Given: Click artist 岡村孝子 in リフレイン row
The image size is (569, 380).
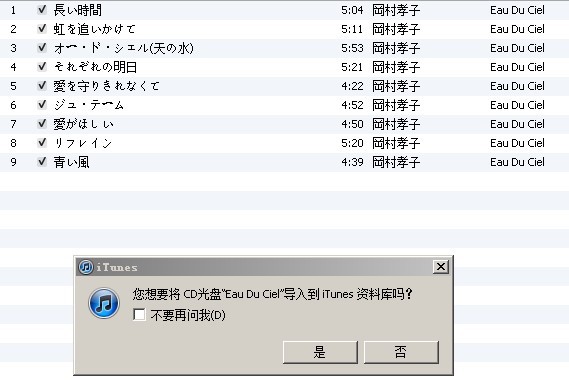Looking at the screenshot, I should coord(396,143).
